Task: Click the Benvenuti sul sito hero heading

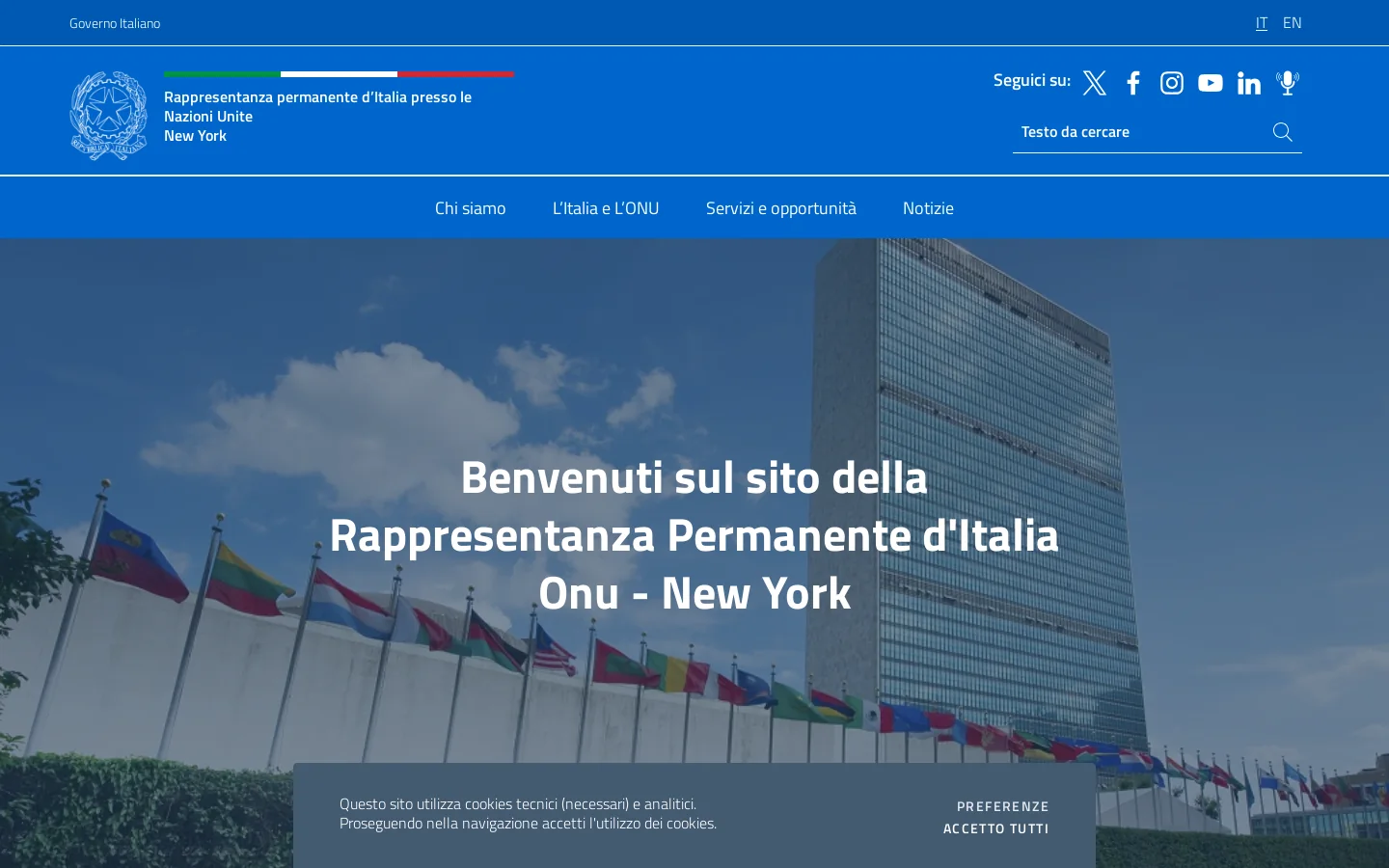Action: click(694, 534)
